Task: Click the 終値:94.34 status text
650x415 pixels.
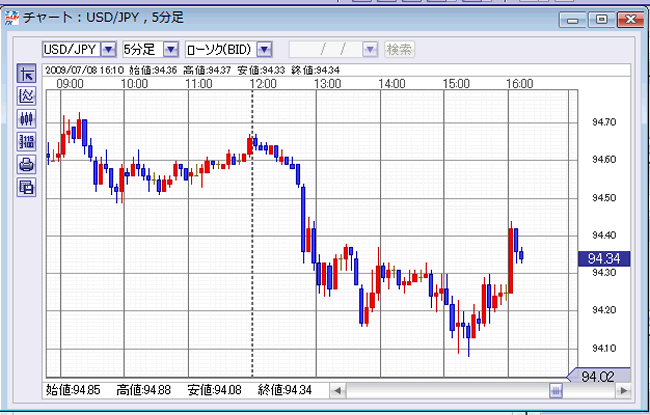Action: click(x=284, y=390)
